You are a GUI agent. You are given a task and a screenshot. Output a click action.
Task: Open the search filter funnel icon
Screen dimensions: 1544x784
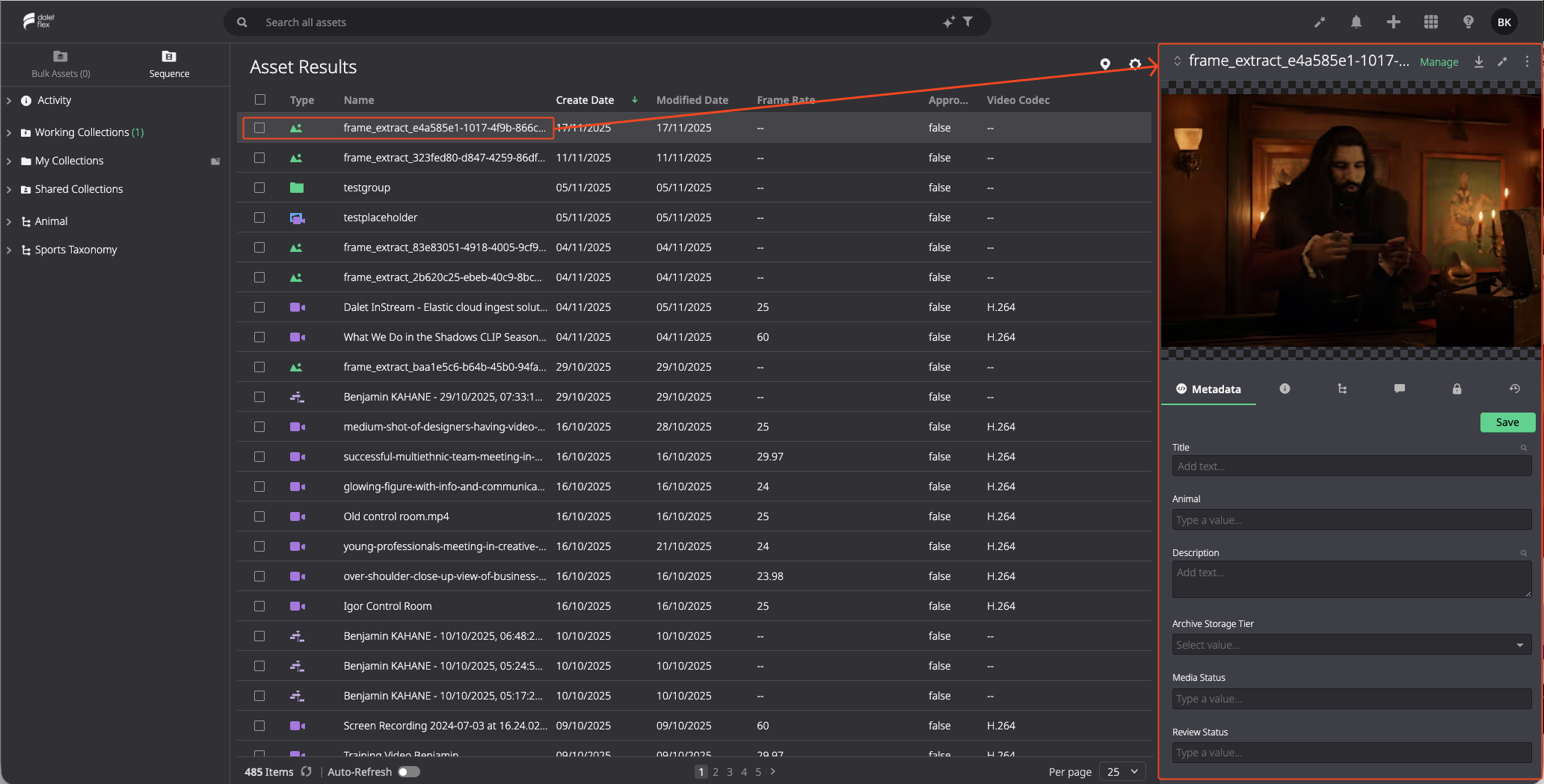pos(968,22)
